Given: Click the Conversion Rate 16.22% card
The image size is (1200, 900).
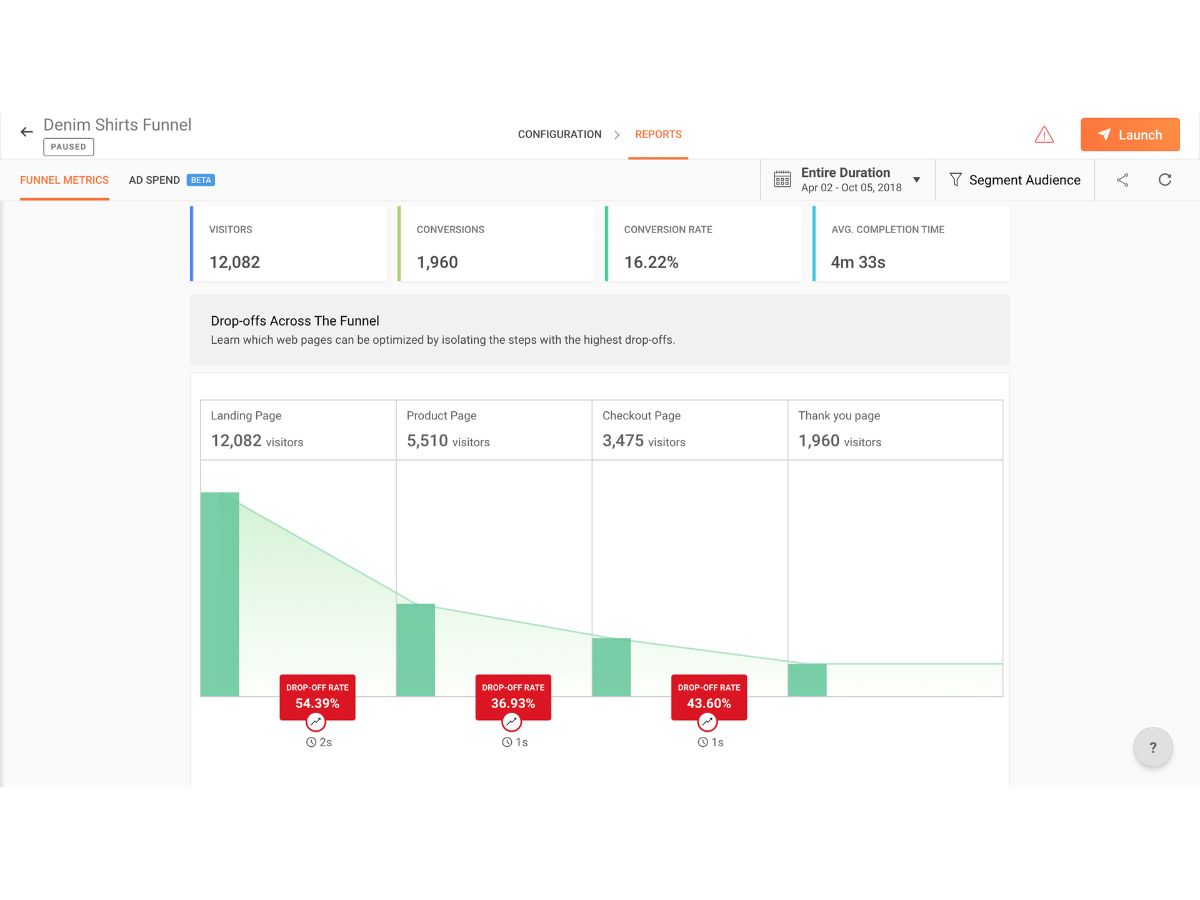Looking at the screenshot, I should [704, 244].
